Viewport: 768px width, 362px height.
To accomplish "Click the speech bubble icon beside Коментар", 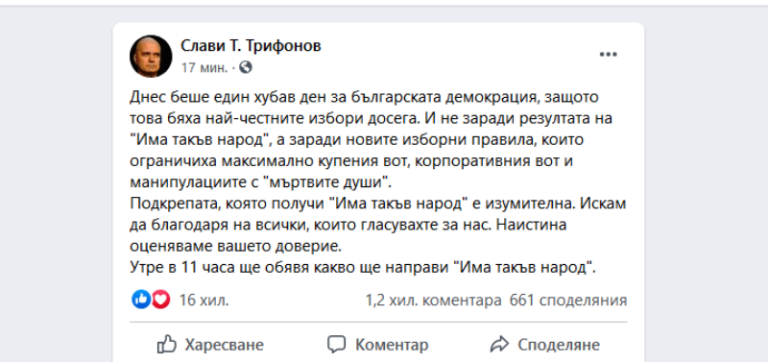I will tap(337, 344).
